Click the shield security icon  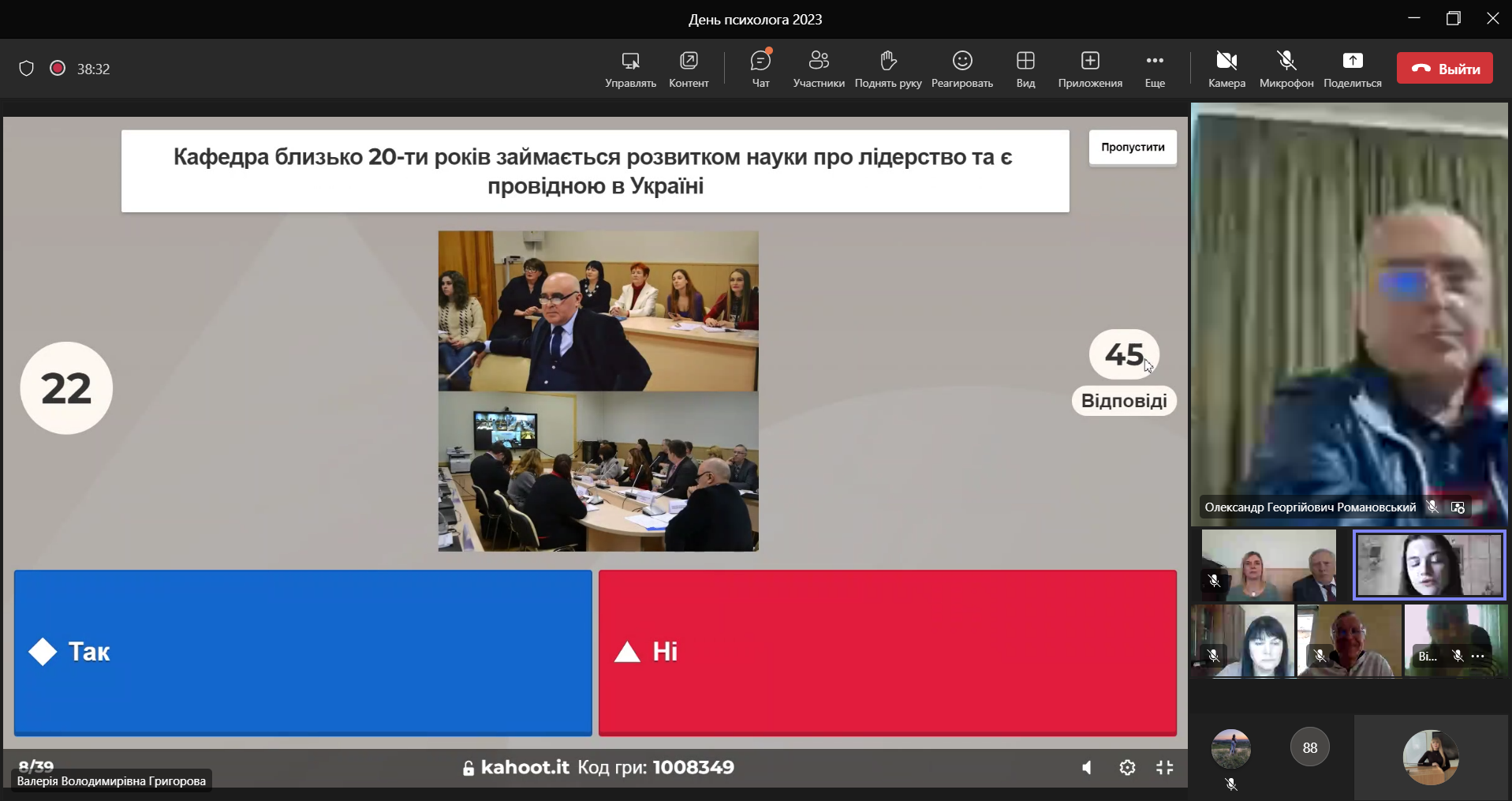(x=26, y=69)
